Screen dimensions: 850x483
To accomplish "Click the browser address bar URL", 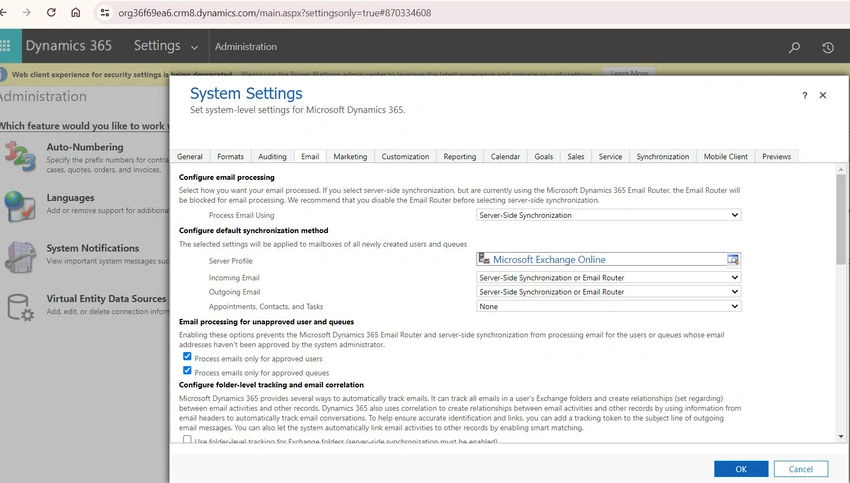I will point(275,12).
